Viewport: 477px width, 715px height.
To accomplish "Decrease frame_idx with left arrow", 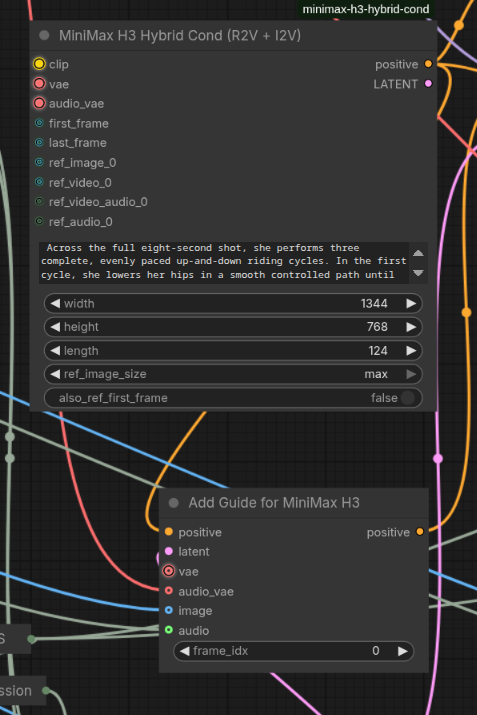I will click(x=185, y=651).
